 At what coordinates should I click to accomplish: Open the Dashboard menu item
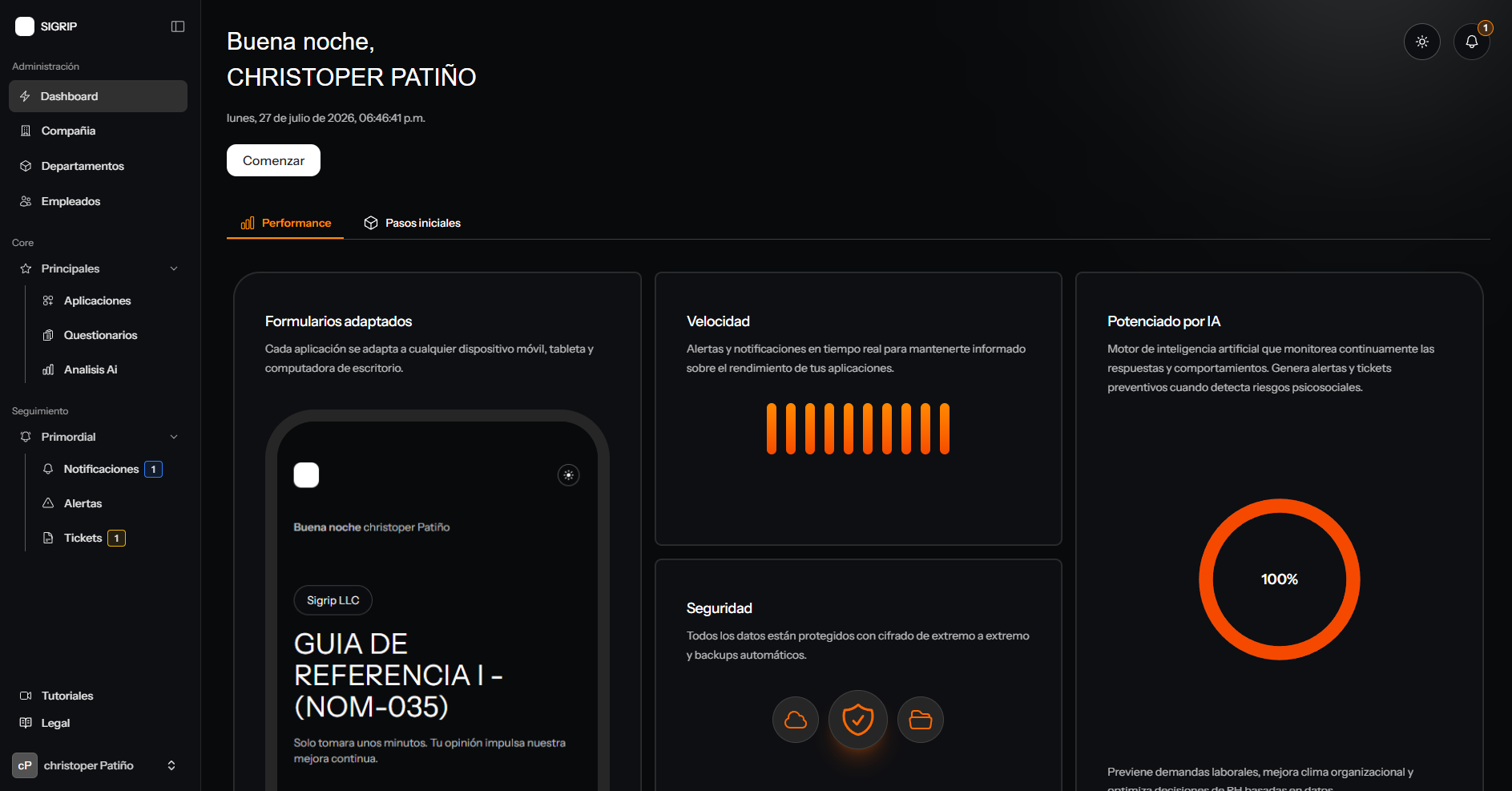click(98, 96)
